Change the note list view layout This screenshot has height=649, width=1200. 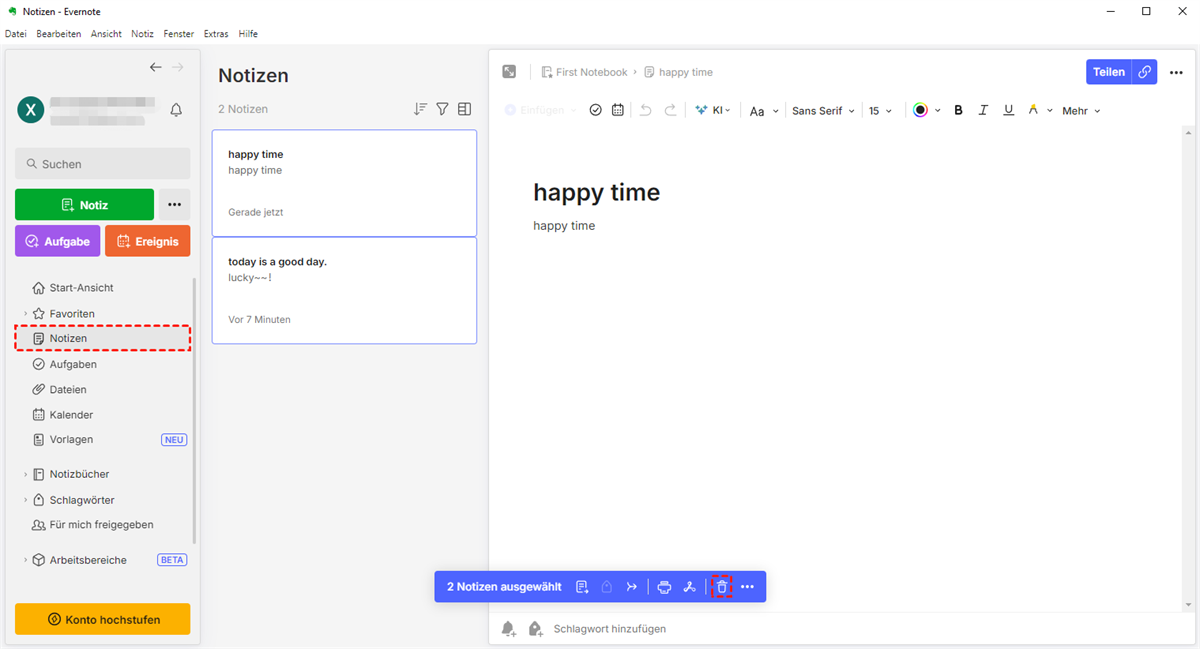click(464, 109)
